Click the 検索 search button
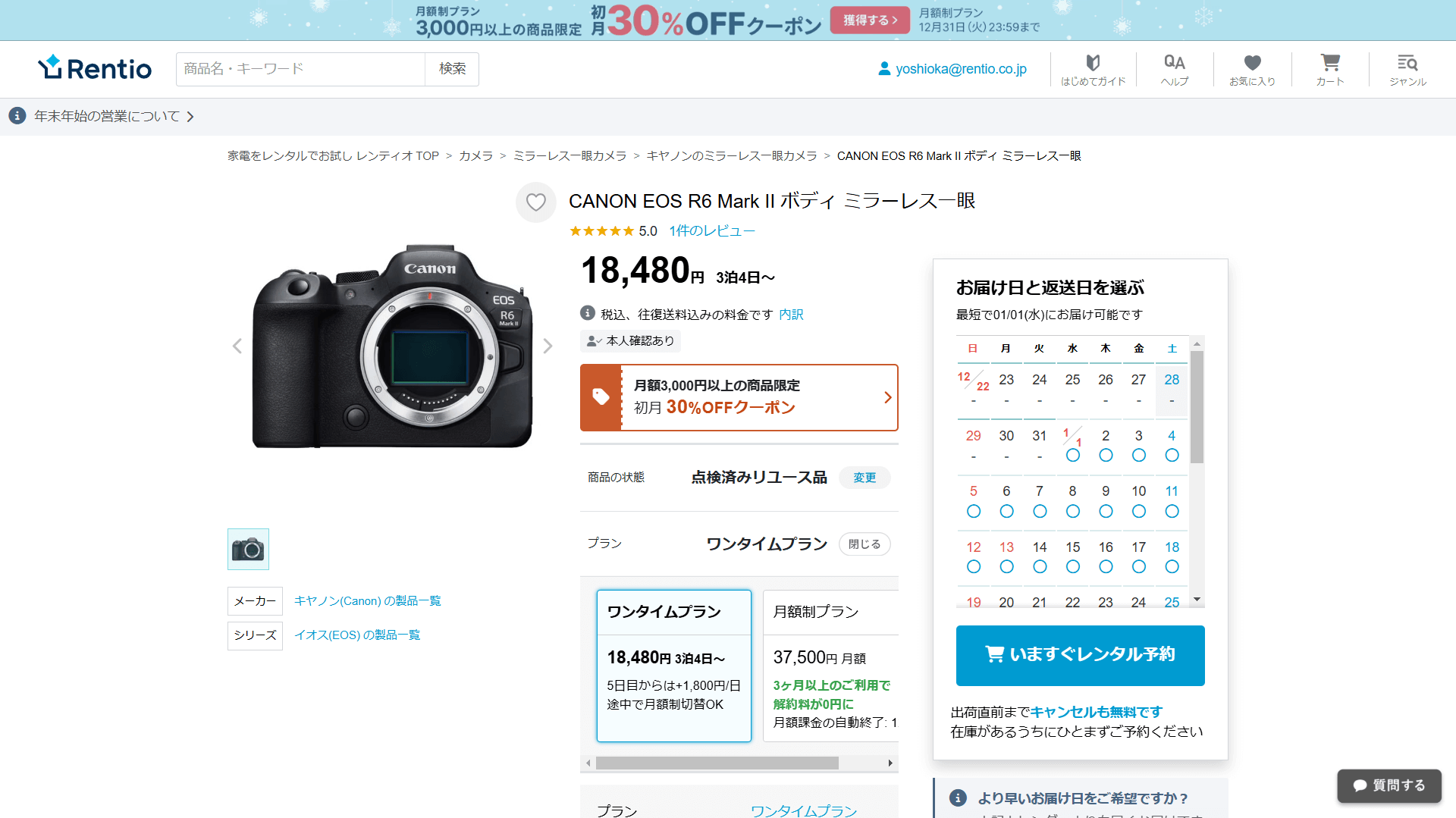 tap(452, 69)
